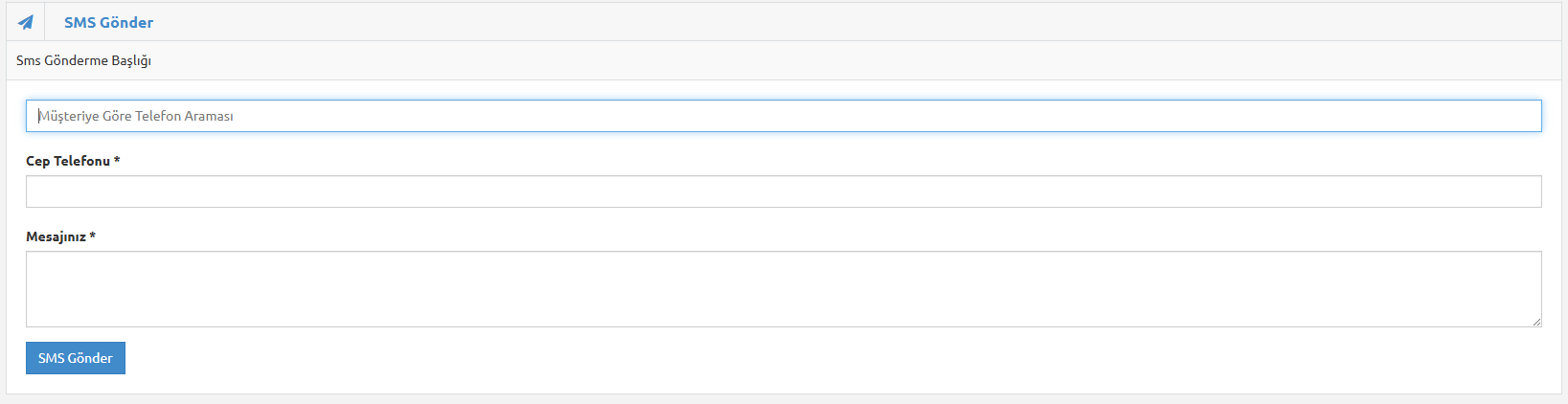Focus the Müşteriye Göre Telefon Araması search field

[x=784, y=116]
